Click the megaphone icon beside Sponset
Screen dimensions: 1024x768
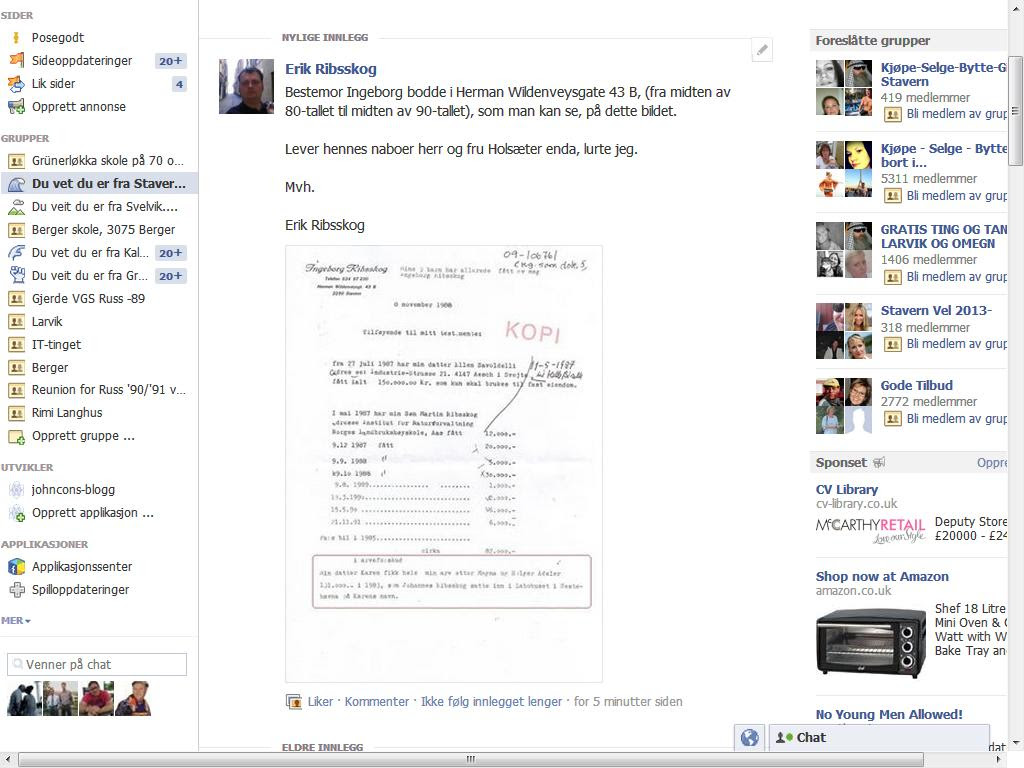click(879, 462)
